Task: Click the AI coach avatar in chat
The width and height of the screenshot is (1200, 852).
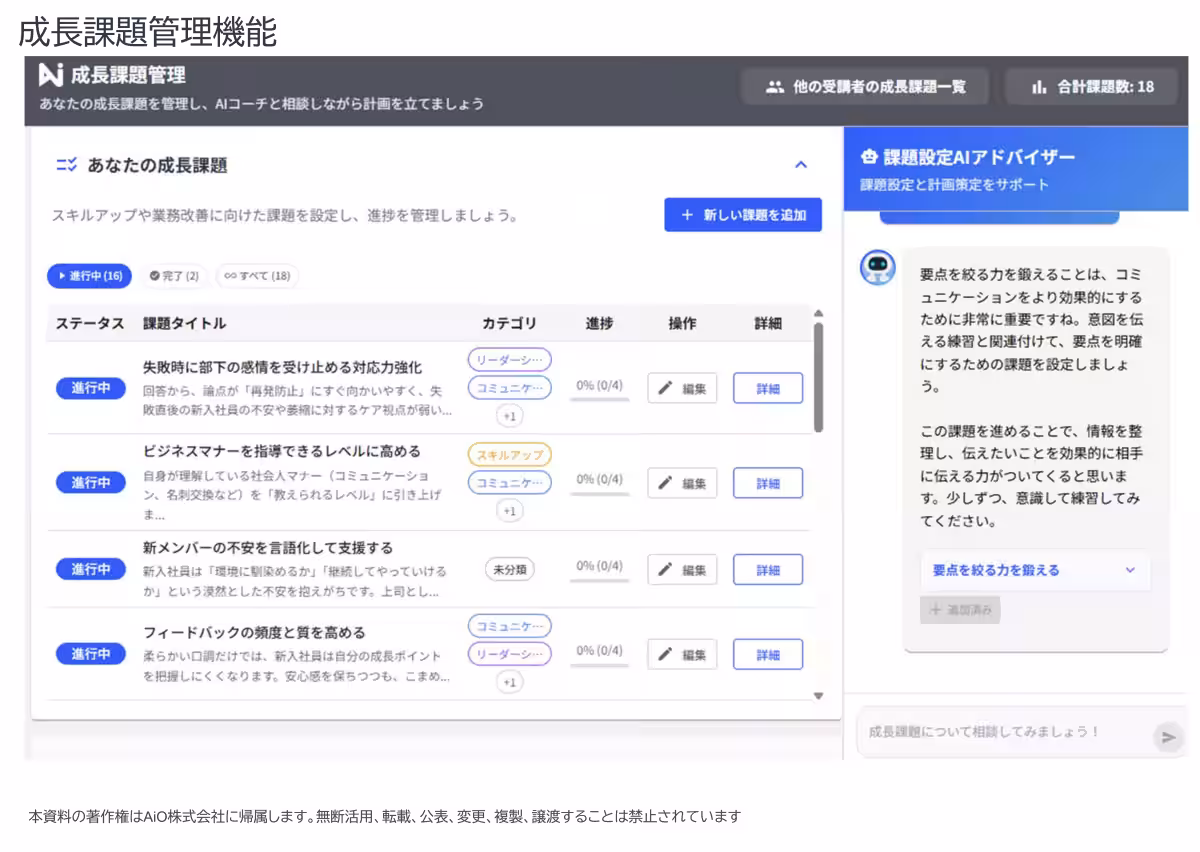Action: (878, 267)
